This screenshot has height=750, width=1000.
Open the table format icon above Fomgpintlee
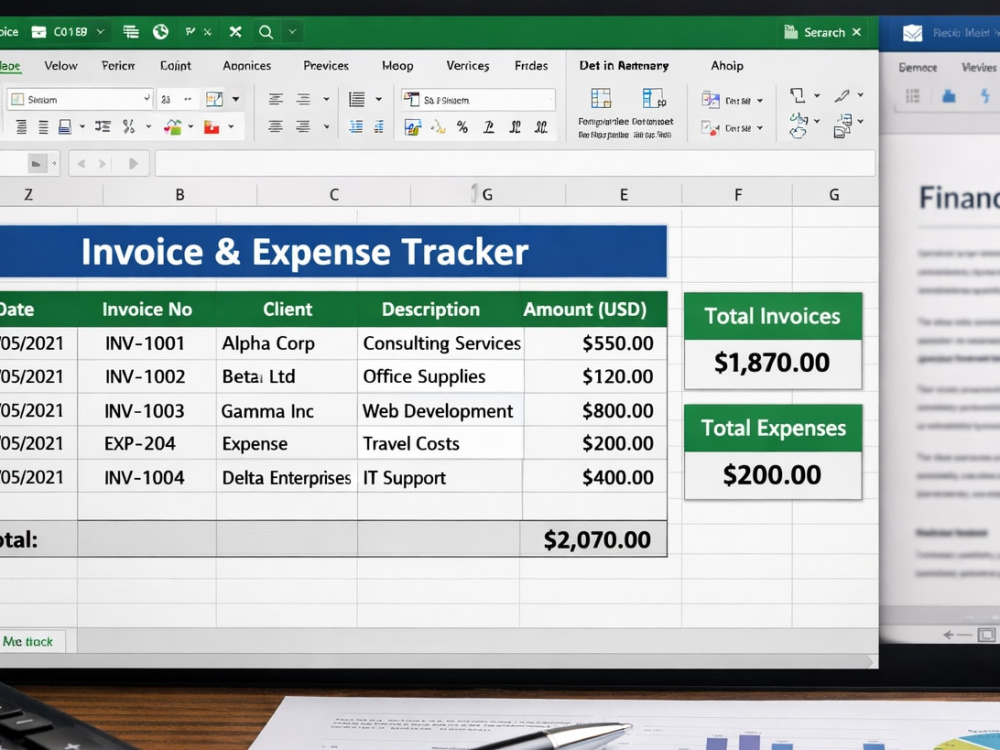point(601,98)
